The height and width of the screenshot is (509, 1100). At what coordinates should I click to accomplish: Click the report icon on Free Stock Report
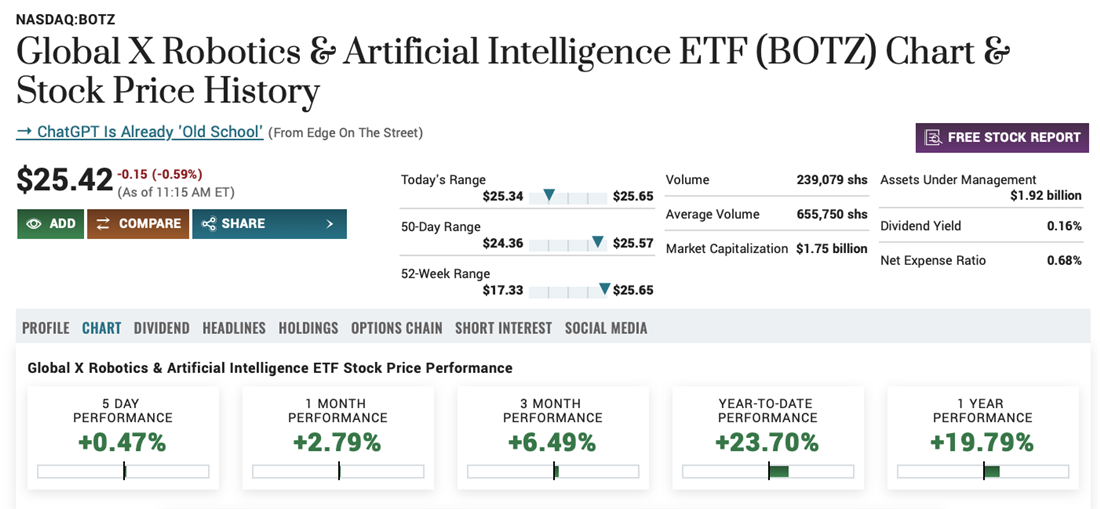click(x=932, y=138)
